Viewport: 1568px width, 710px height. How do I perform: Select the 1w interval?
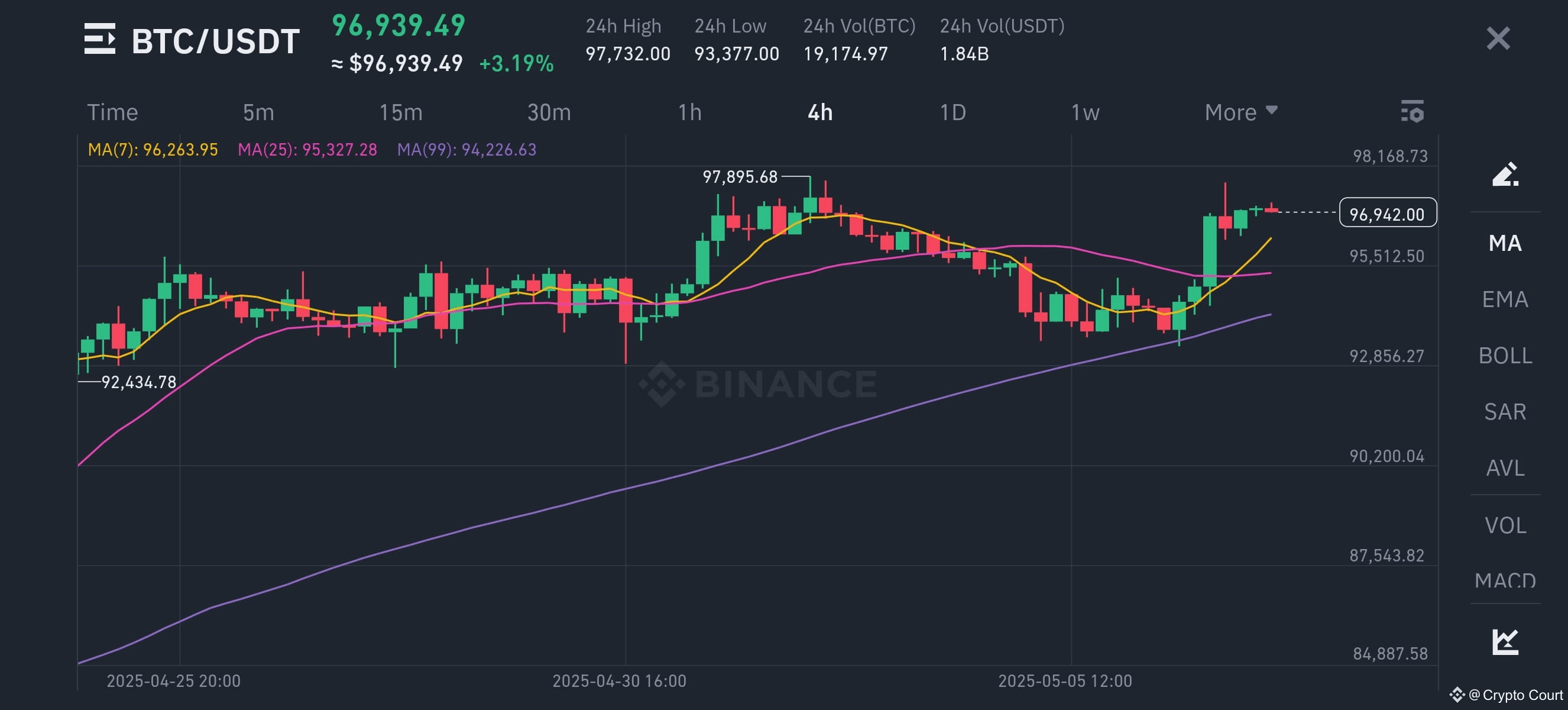[1085, 112]
